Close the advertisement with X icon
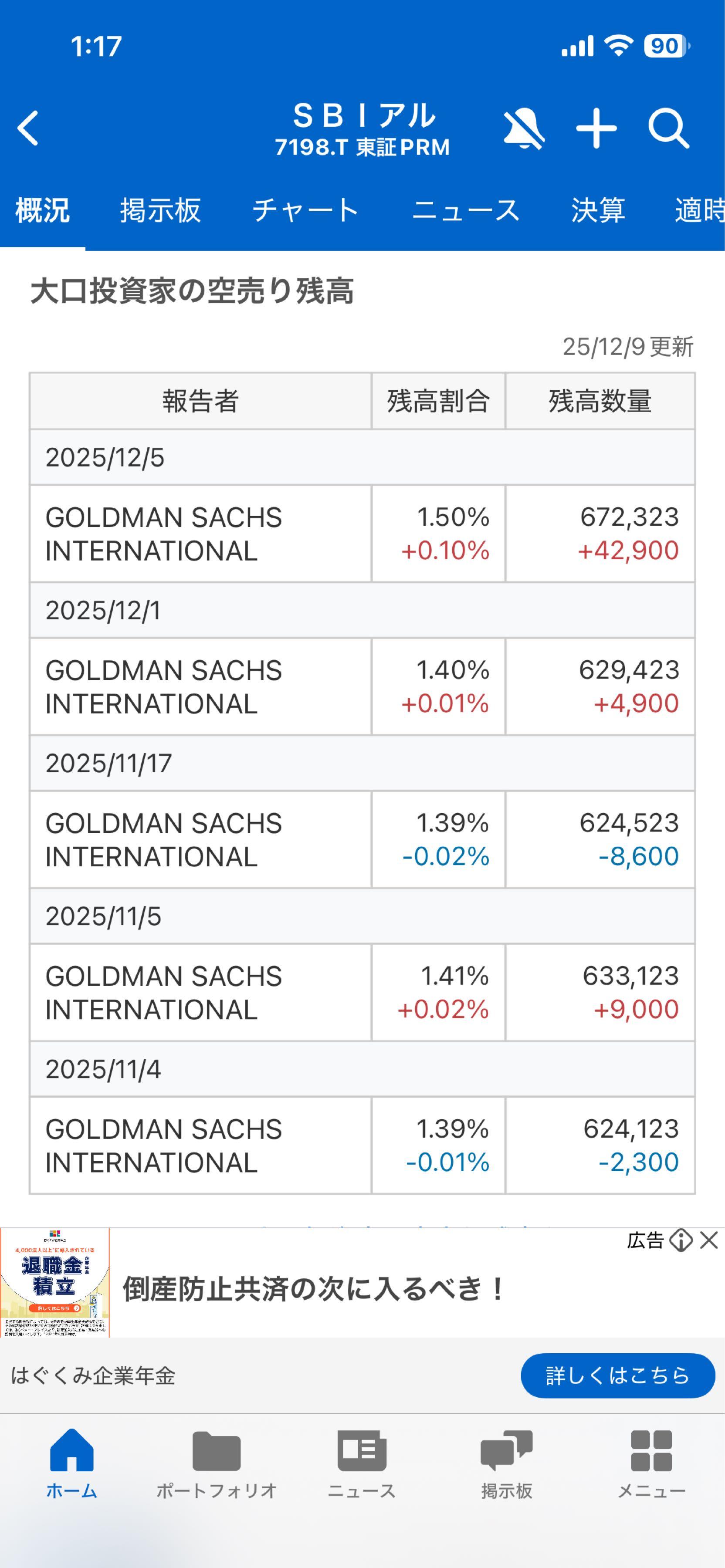This screenshot has height=1568, width=725. 709,1240
